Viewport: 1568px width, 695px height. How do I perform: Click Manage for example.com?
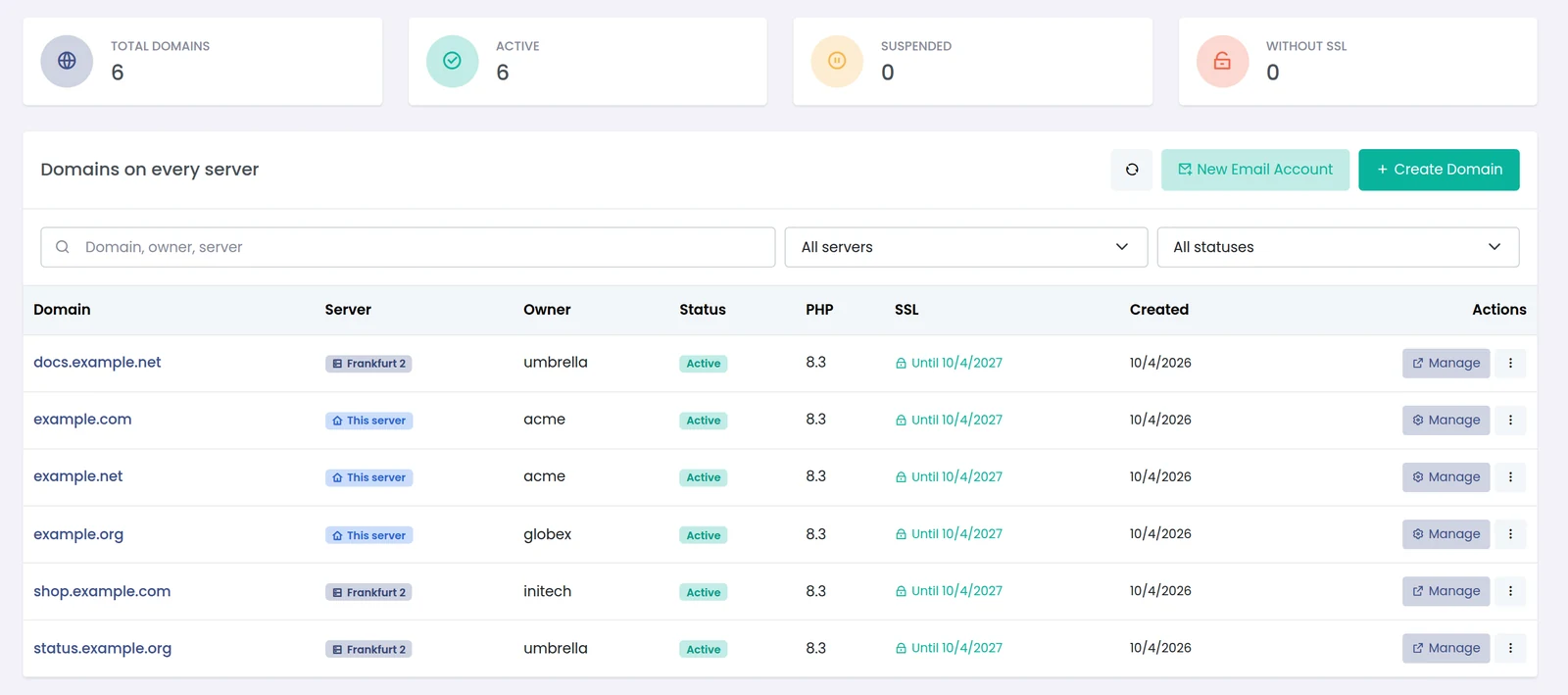pyautogui.click(x=1446, y=420)
